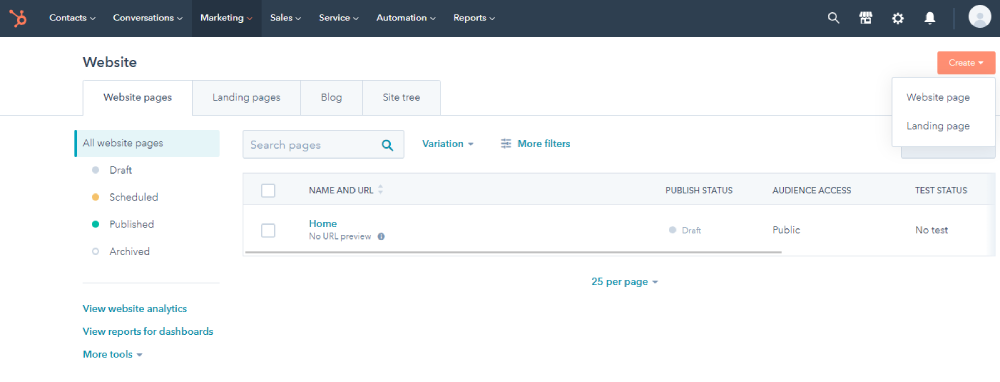Open the Home page link
Image resolution: width=1000 pixels, height=382 pixels.
click(323, 223)
